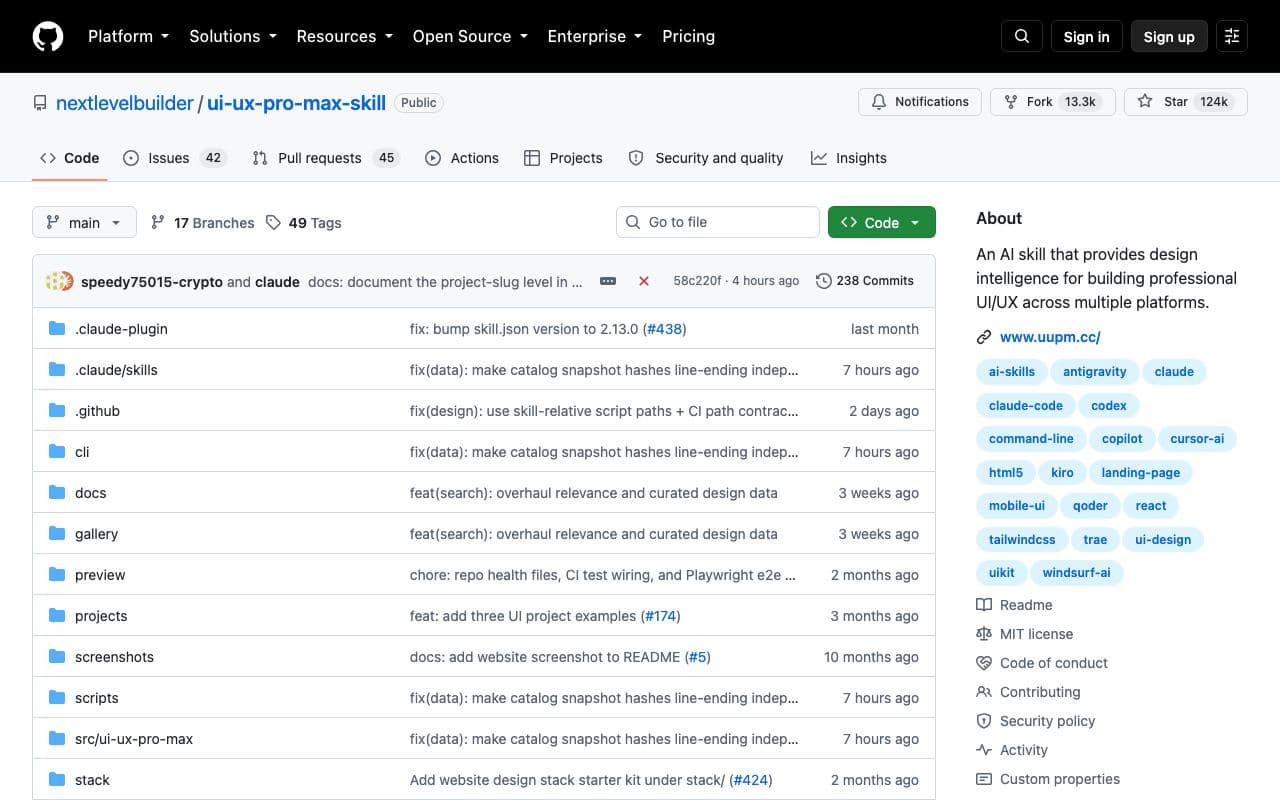Image resolution: width=1280 pixels, height=800 pixels.
Task: Open pull request #174 link
Action: pos(660,616)
